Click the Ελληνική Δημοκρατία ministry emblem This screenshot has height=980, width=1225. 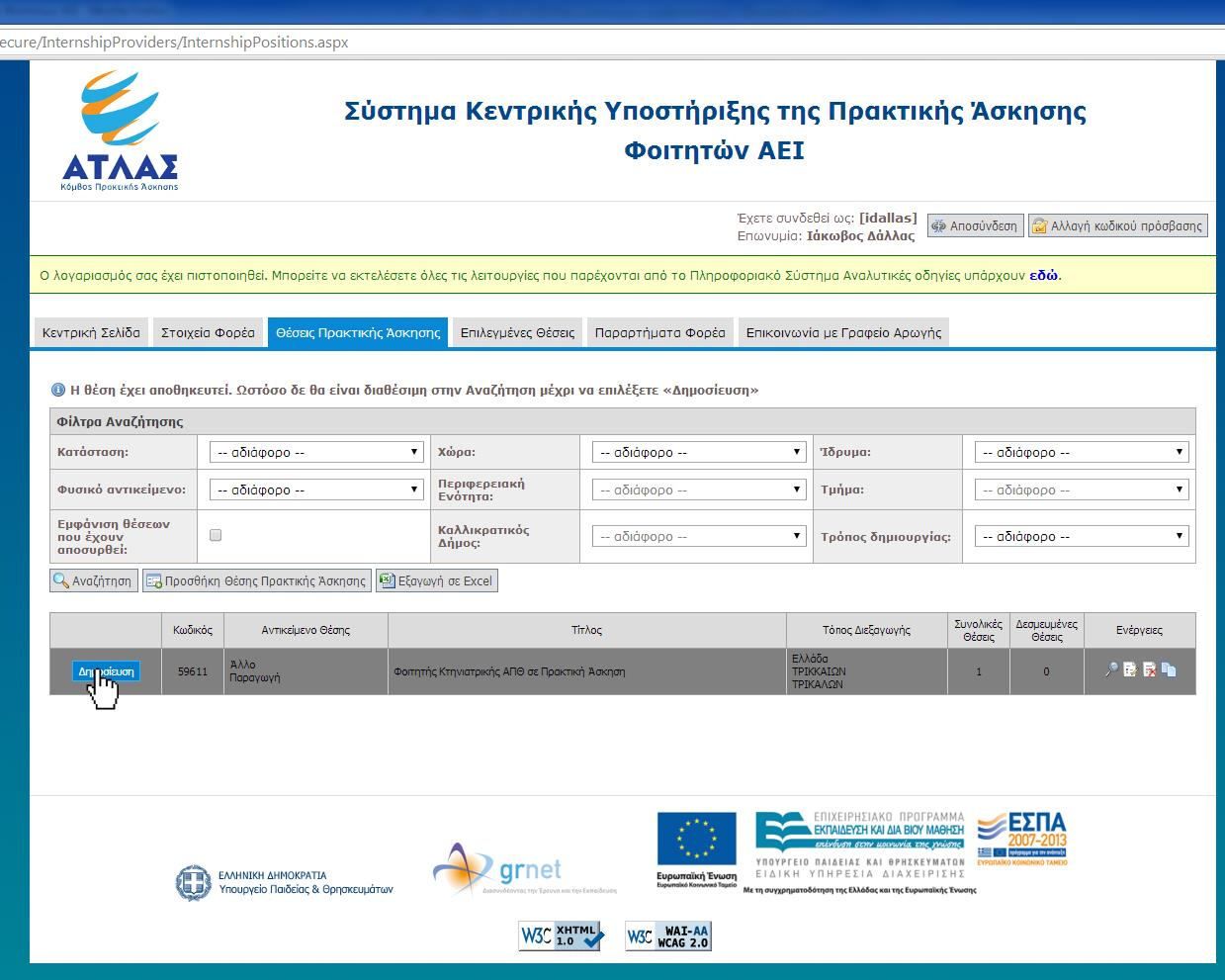point(284,882)
